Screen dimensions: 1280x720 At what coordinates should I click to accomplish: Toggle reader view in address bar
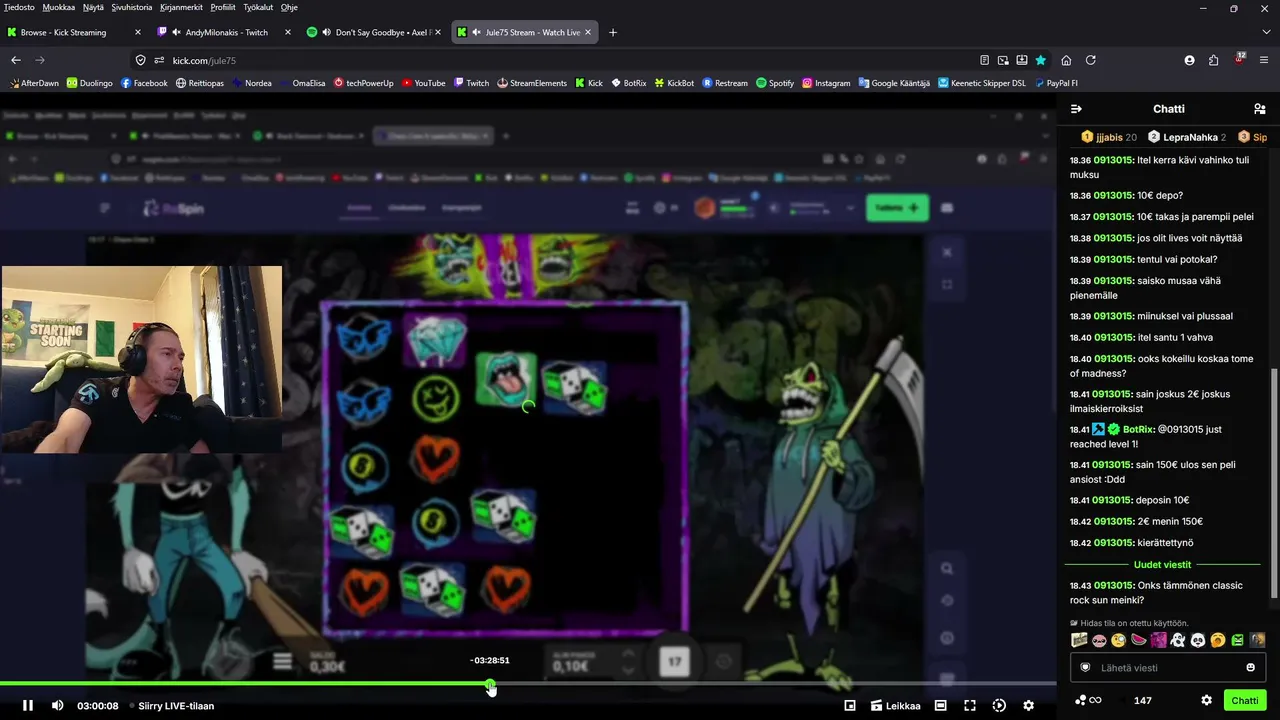click(x=985, y=60)
